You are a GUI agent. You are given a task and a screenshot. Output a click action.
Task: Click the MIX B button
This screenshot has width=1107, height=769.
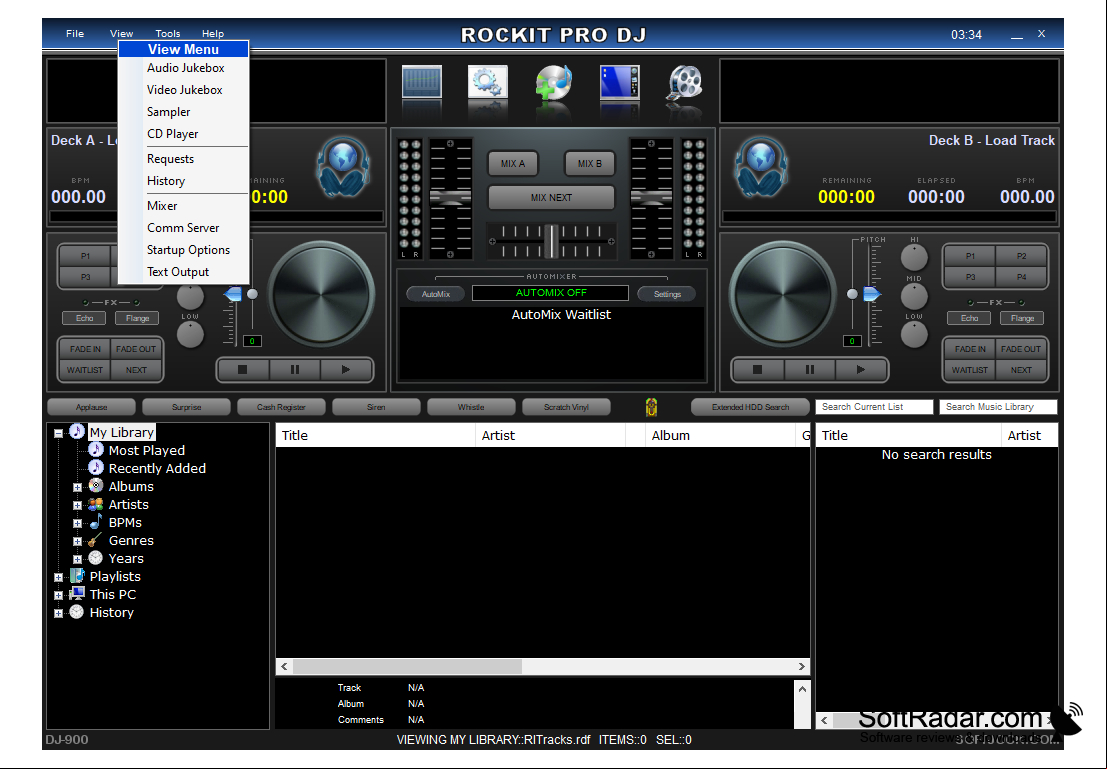(590, 163)
